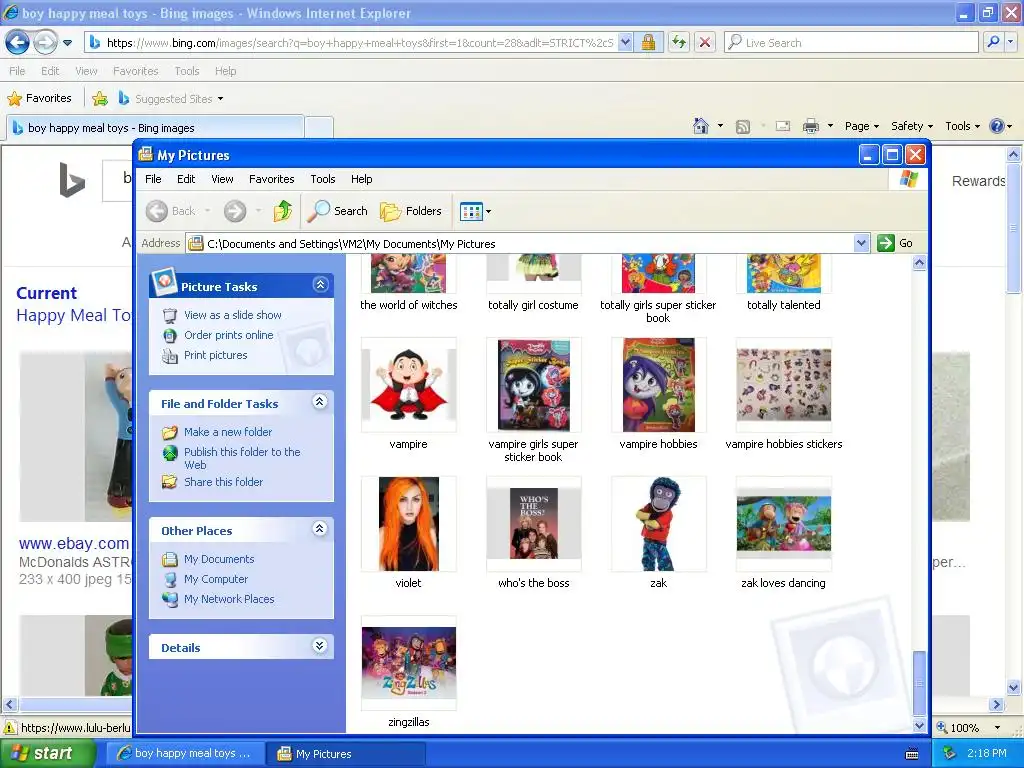Click the refresh icon in Internet Explorer
Screen dimensions: 1024x768
(679, 42)
